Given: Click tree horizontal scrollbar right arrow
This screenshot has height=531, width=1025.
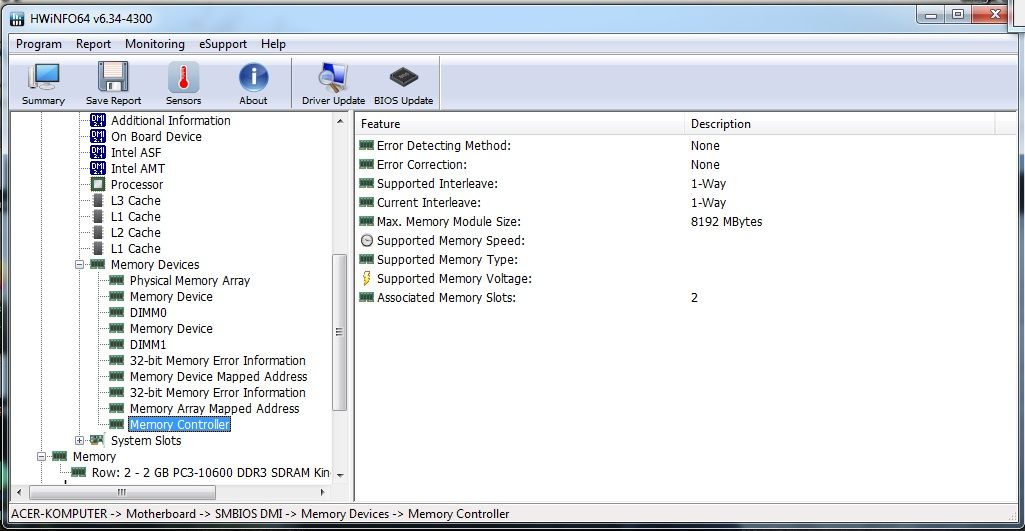Looking at the screenshot, I should tap(322, 492).
